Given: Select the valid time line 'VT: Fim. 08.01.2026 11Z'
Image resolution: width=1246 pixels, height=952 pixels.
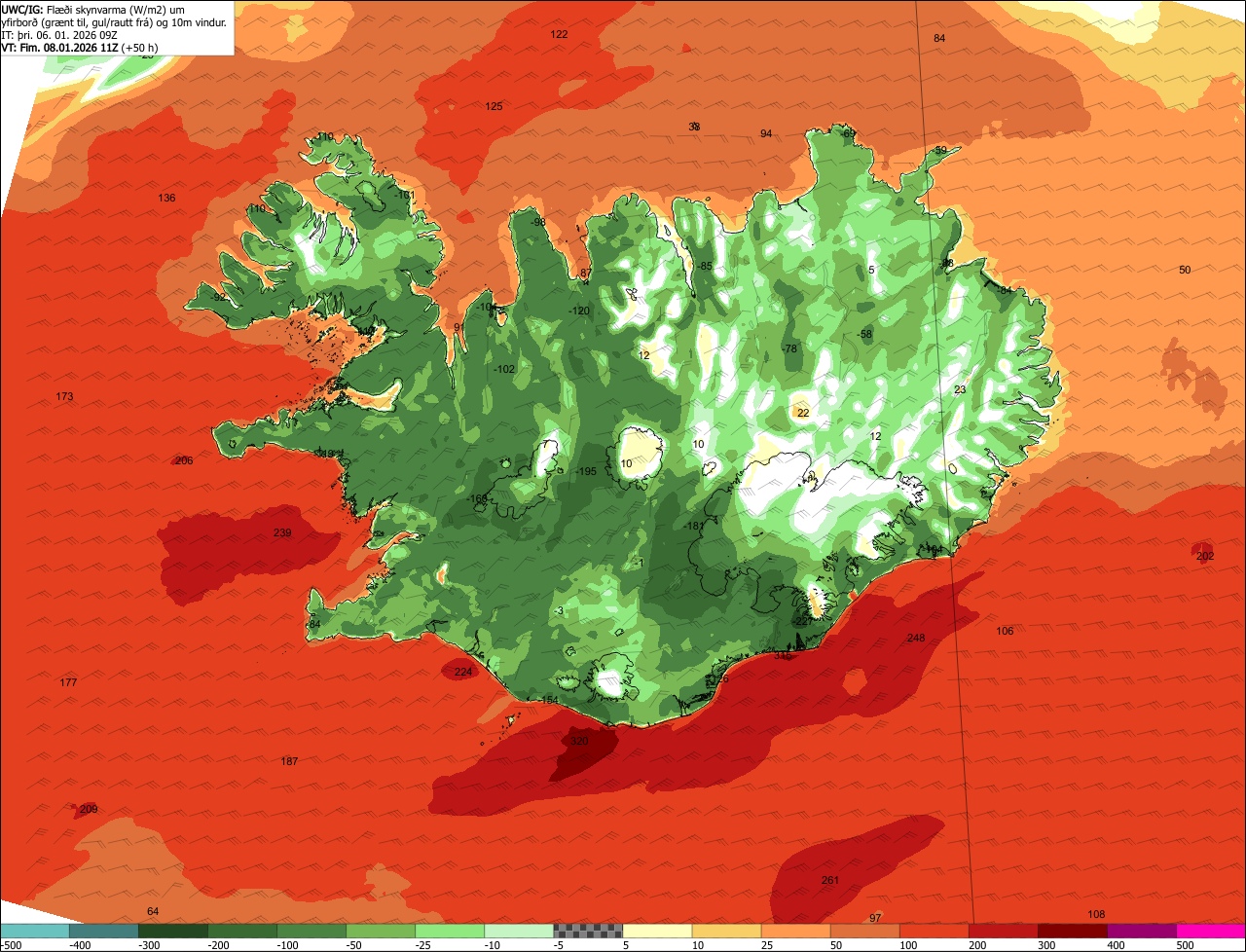Looking at the screenshot, I should [61, 47].
